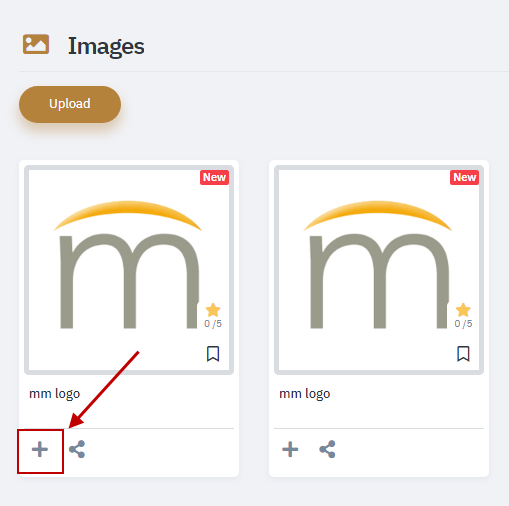Bookmark the second mm logo image
Screen dimensions: 509x506
tap(463, 353)
